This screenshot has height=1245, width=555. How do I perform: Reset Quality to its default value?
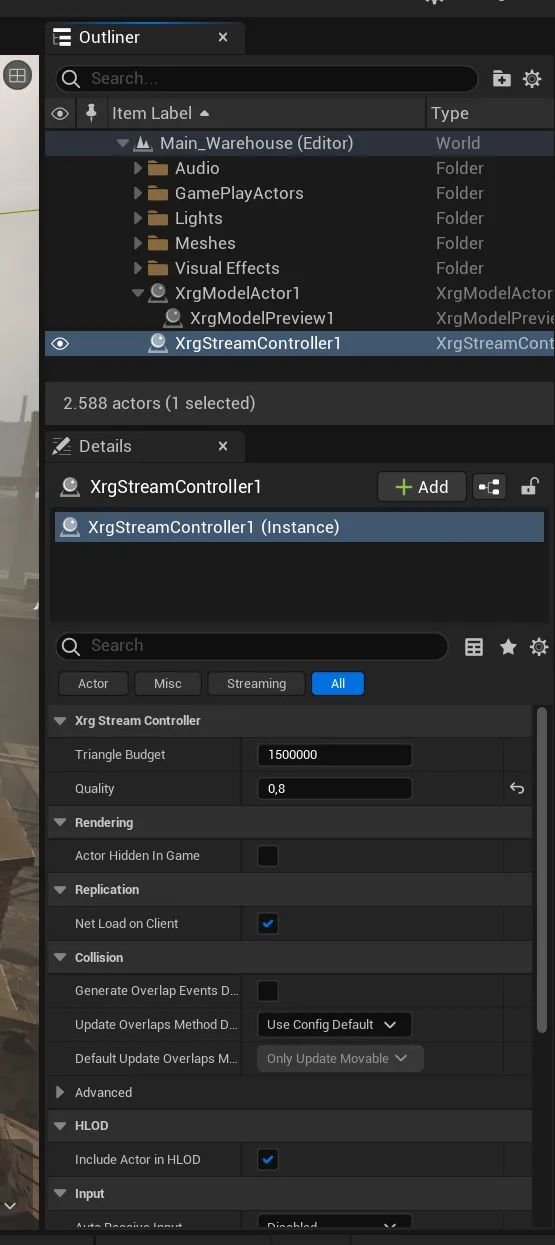(x=517, y=788)
